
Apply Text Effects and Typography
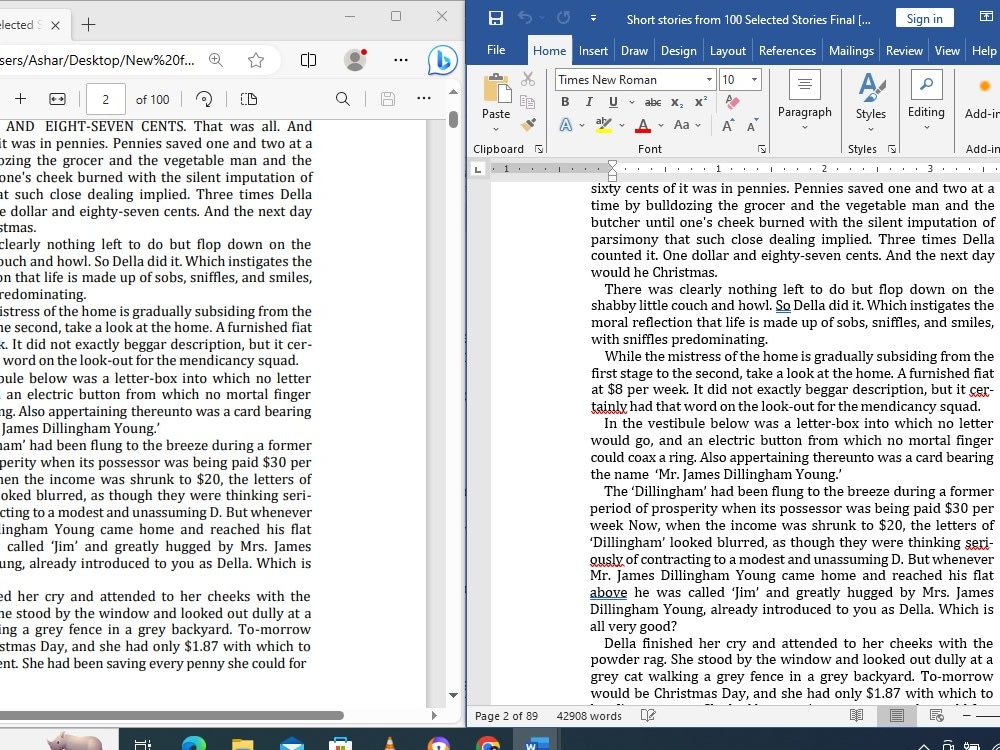click(x=566, y=125)
